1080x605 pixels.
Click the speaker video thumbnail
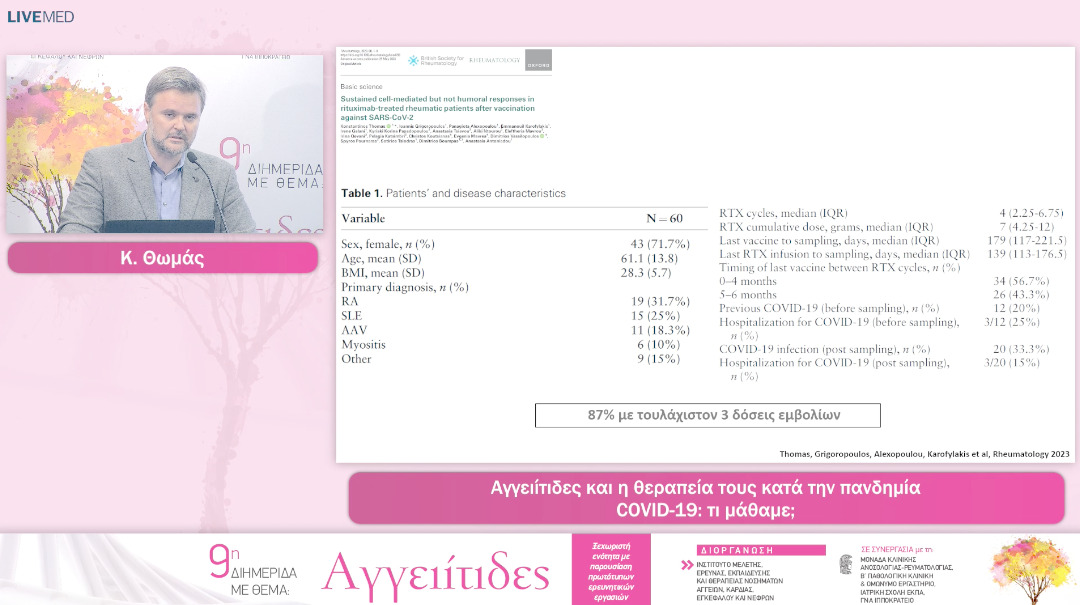click(165, 144)
